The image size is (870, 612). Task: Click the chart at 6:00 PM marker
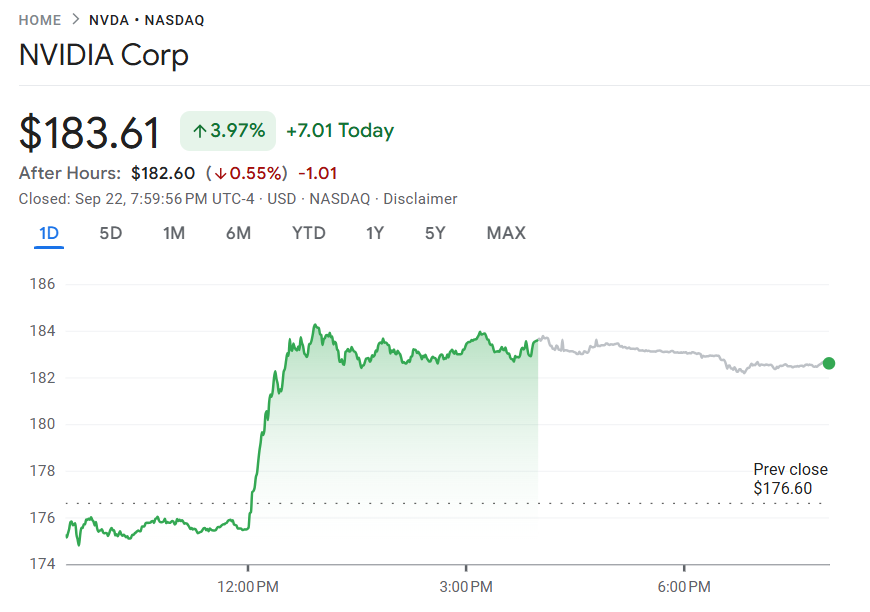684,584
